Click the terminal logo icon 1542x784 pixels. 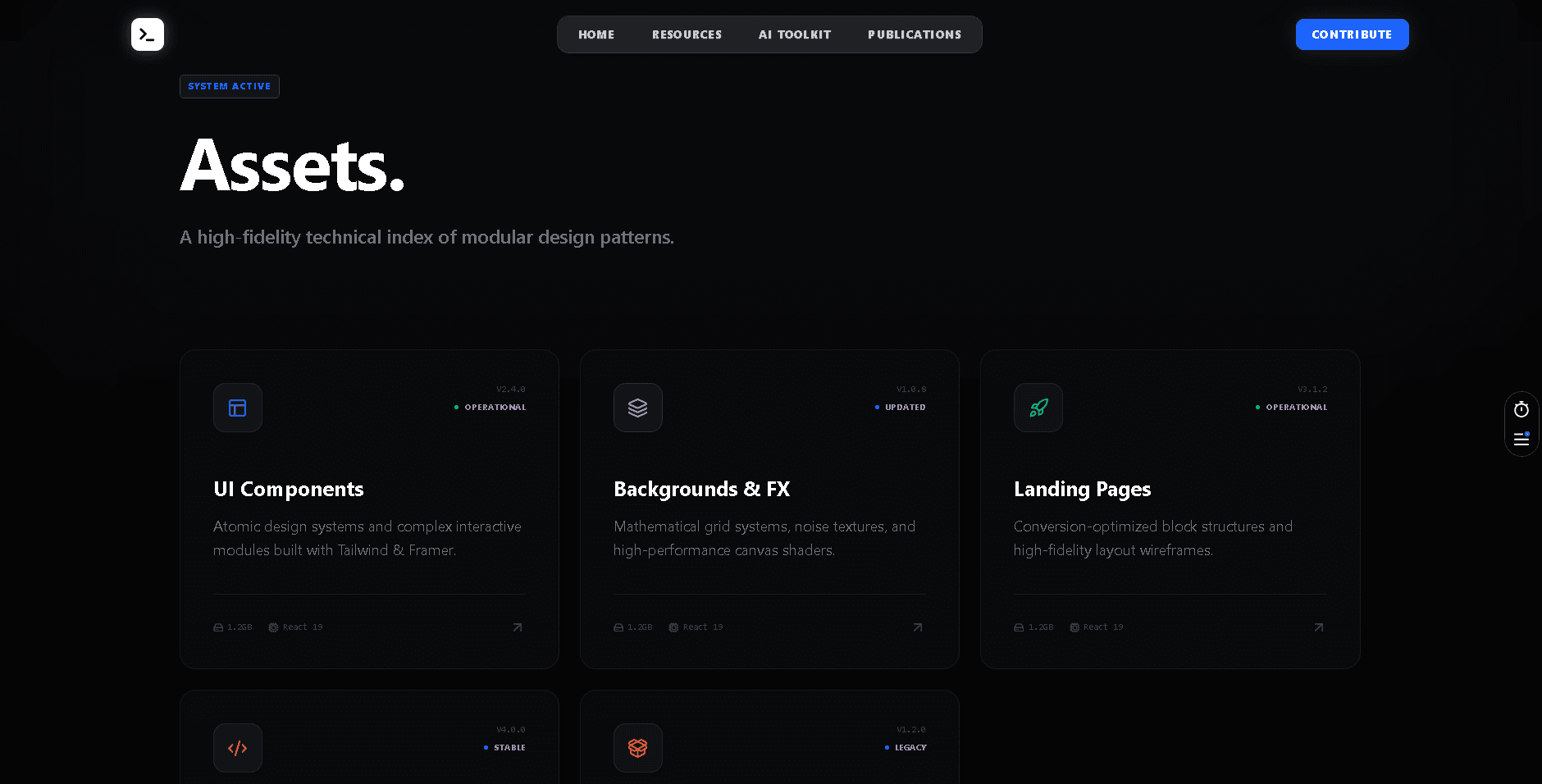(x=148, y=34)
